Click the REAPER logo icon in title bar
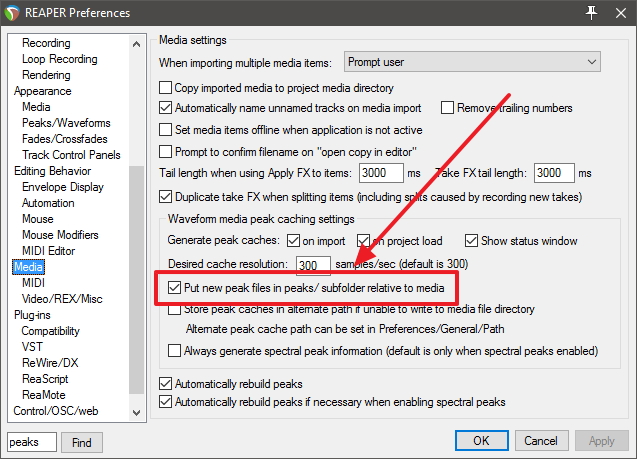This screenshot has width=637, height=459. click(x=12, y=13)
